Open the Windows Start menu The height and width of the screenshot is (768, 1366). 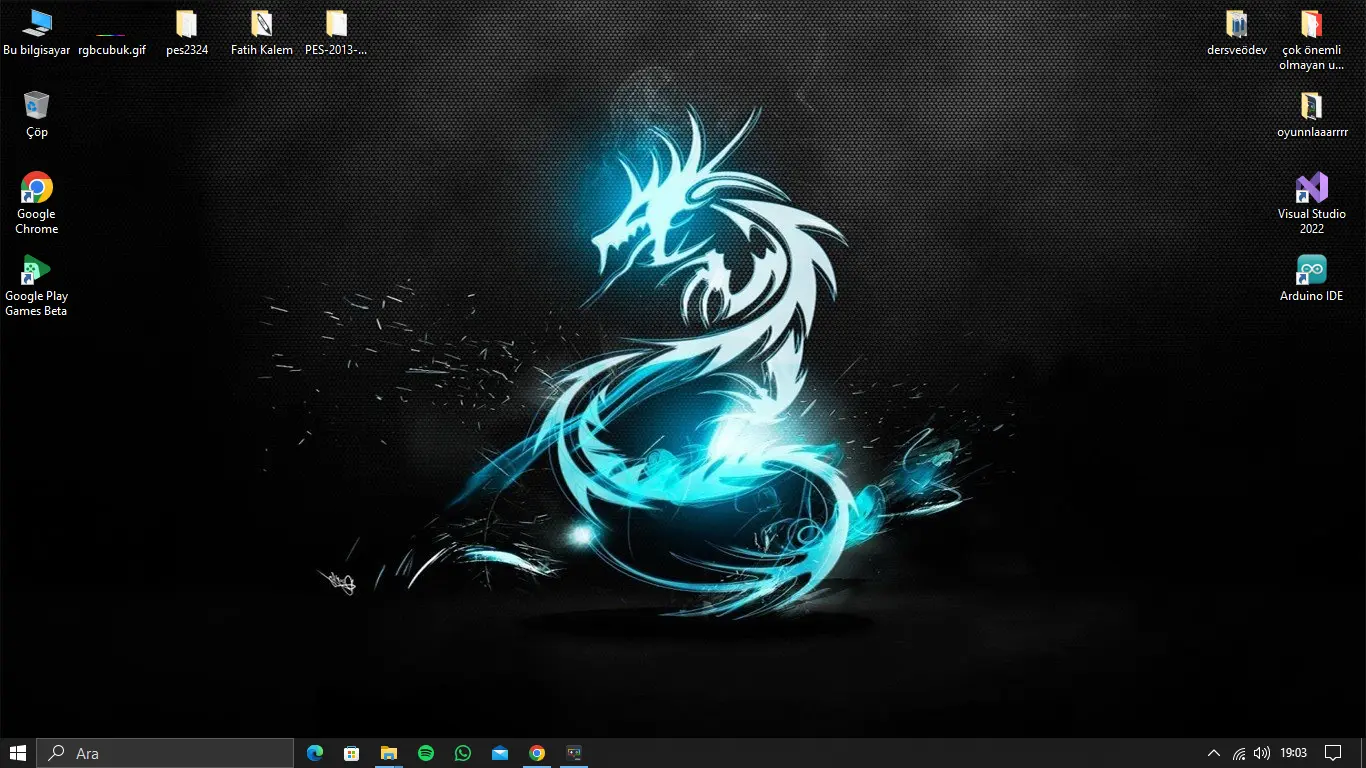(18, 753)
